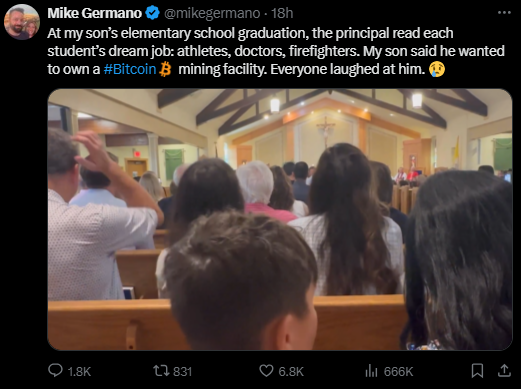Image resolution: width=521 pixels, height=389 pixels.
Task: Repost this tweet via retweet icon
Action: click(161, 371)
